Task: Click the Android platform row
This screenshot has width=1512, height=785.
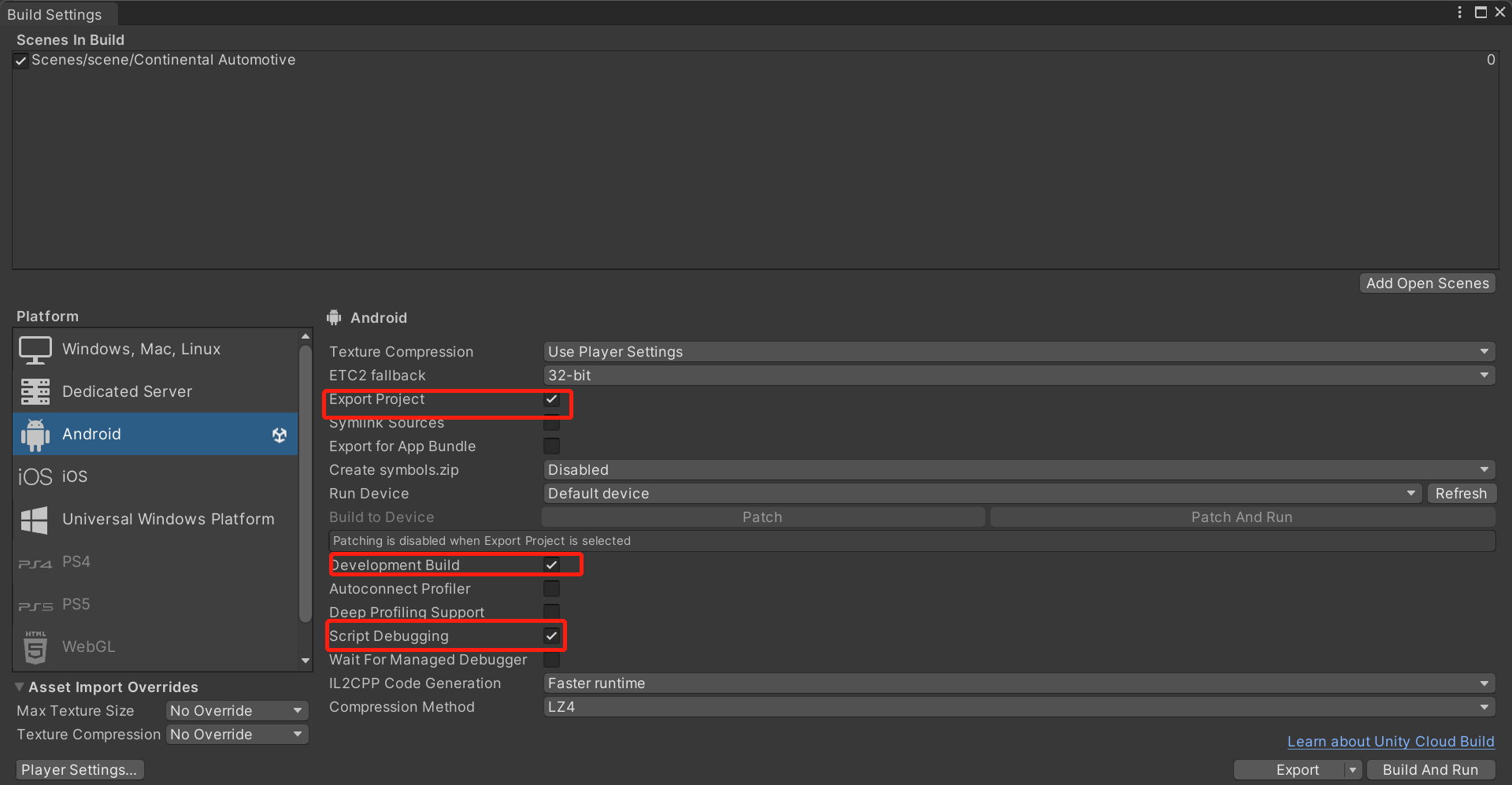Action: [155, 434]
